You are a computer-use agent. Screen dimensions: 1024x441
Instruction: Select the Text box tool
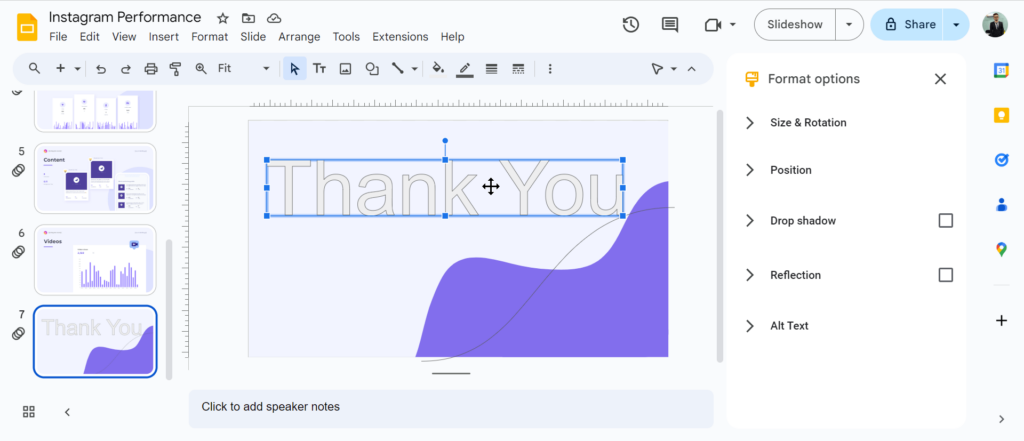pyautogui.click(x=320, y=69)
